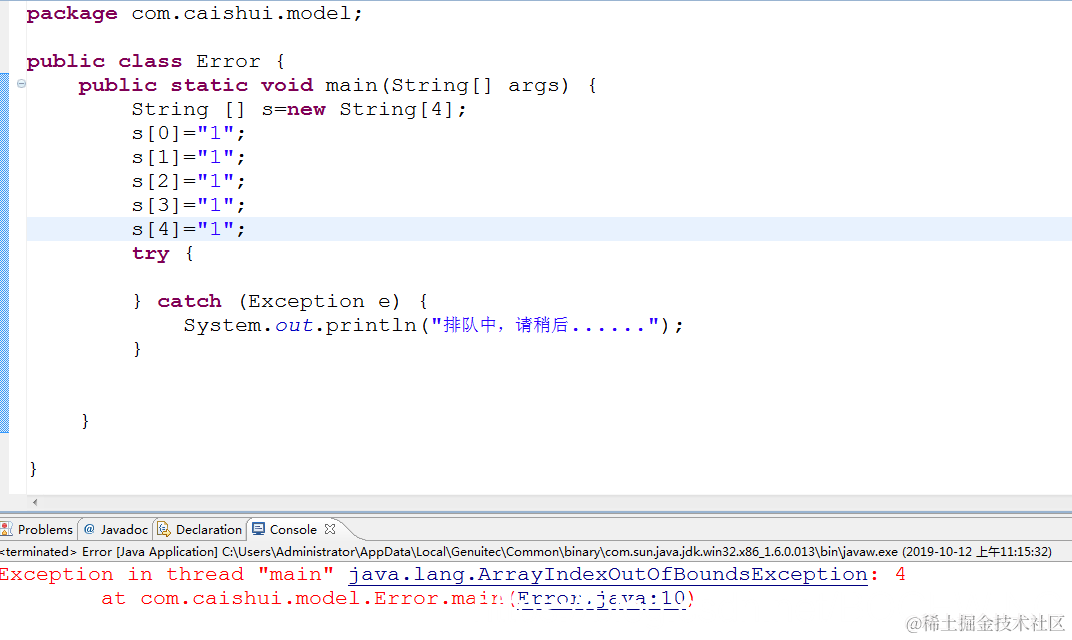
Task: Click 'at com.caishui.model.Error.main' console text
Action: click(x=302, y=599)
